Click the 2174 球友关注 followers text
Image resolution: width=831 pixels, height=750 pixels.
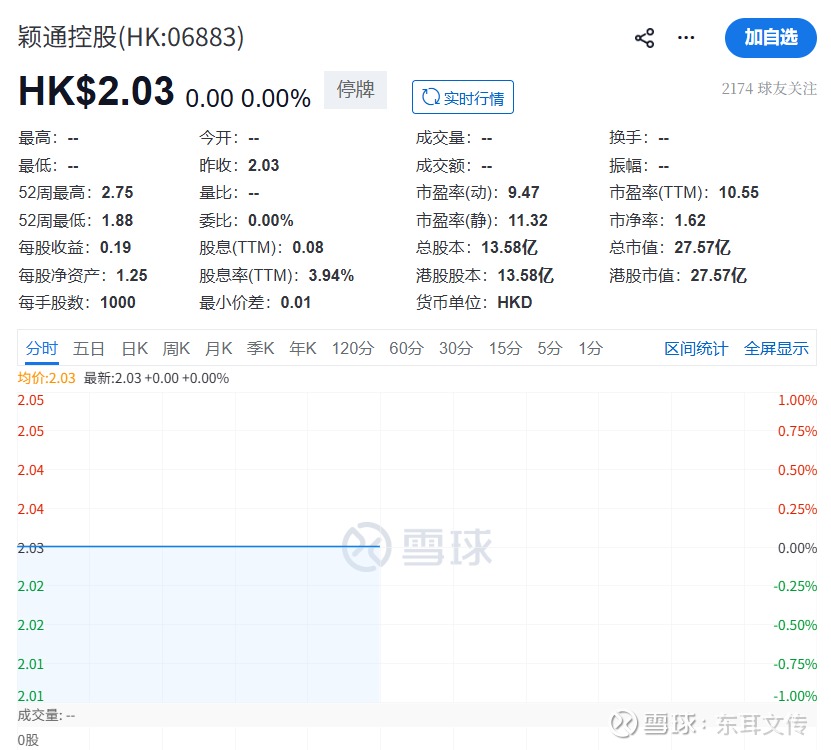[x=768, y=89]
